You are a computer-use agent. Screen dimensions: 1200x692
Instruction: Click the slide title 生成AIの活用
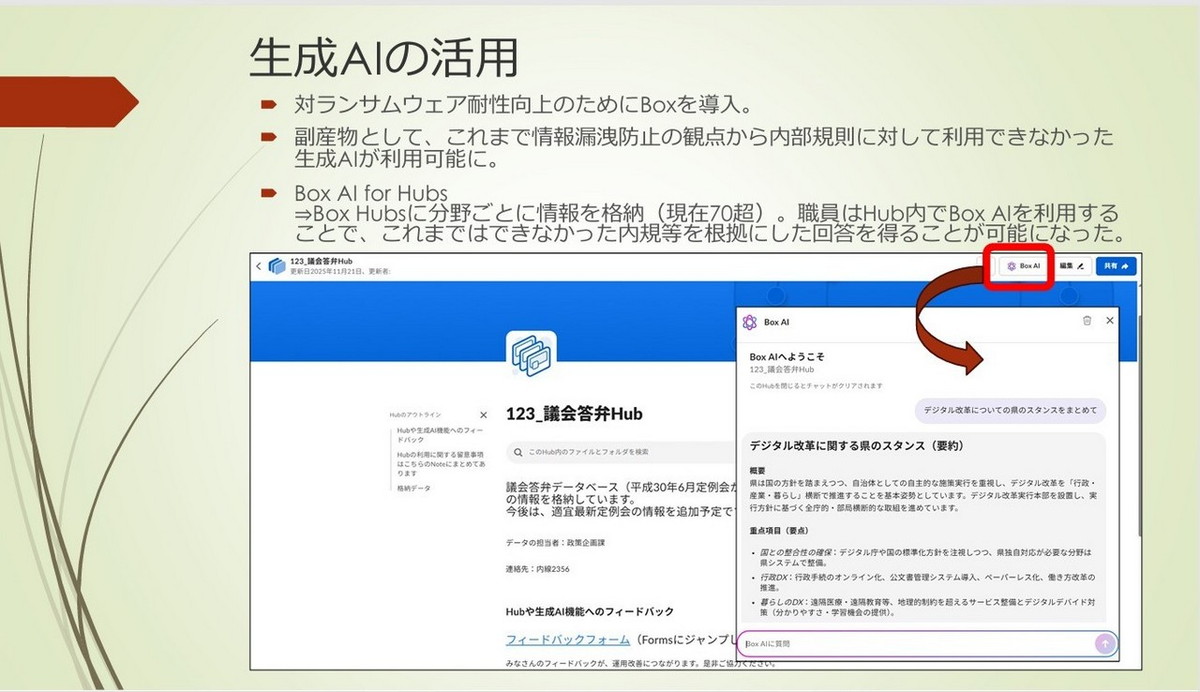click(x=383, y=59)
